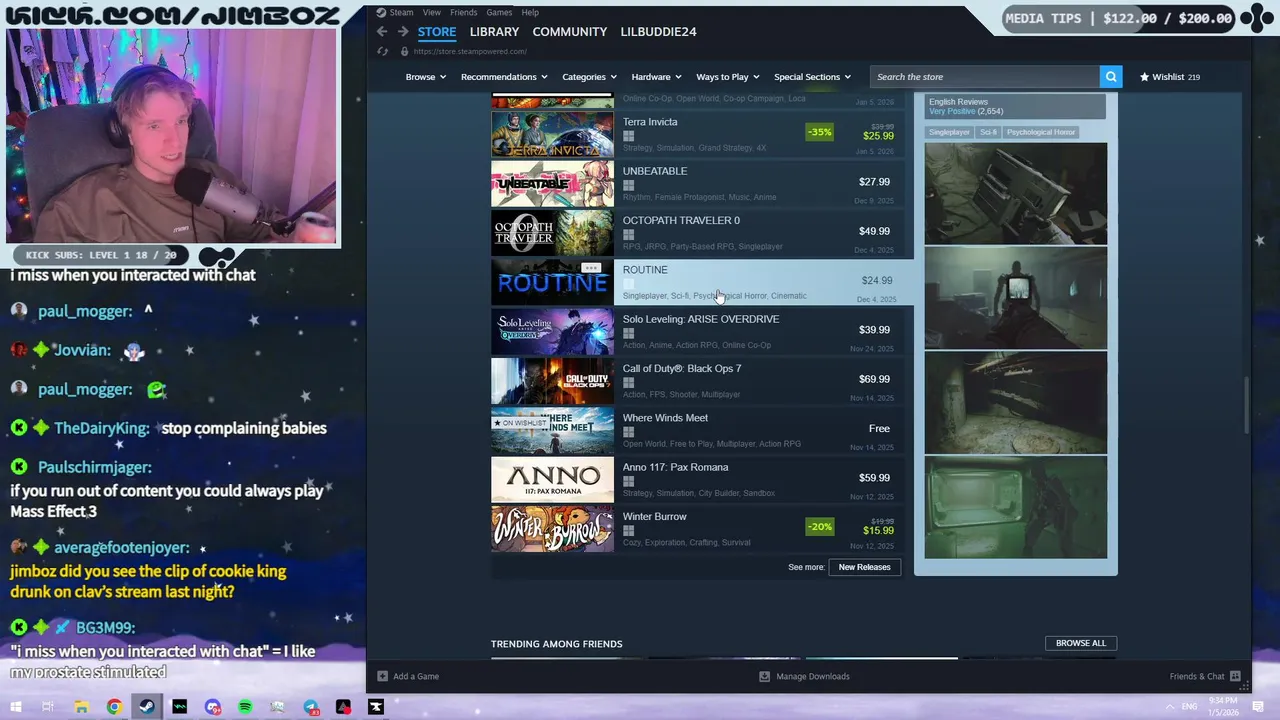Click Windows platform icon under Where Winds Meet
This screenshot has width=1280, height=720.
(628, 432)
